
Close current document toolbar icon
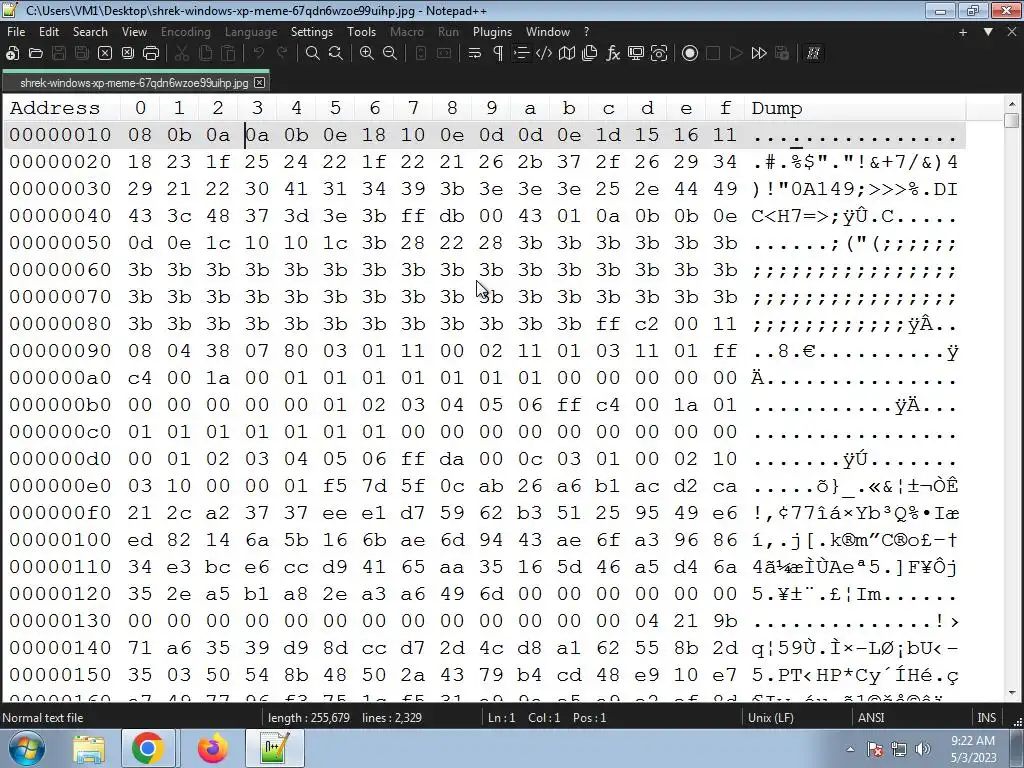pos(104,54)
